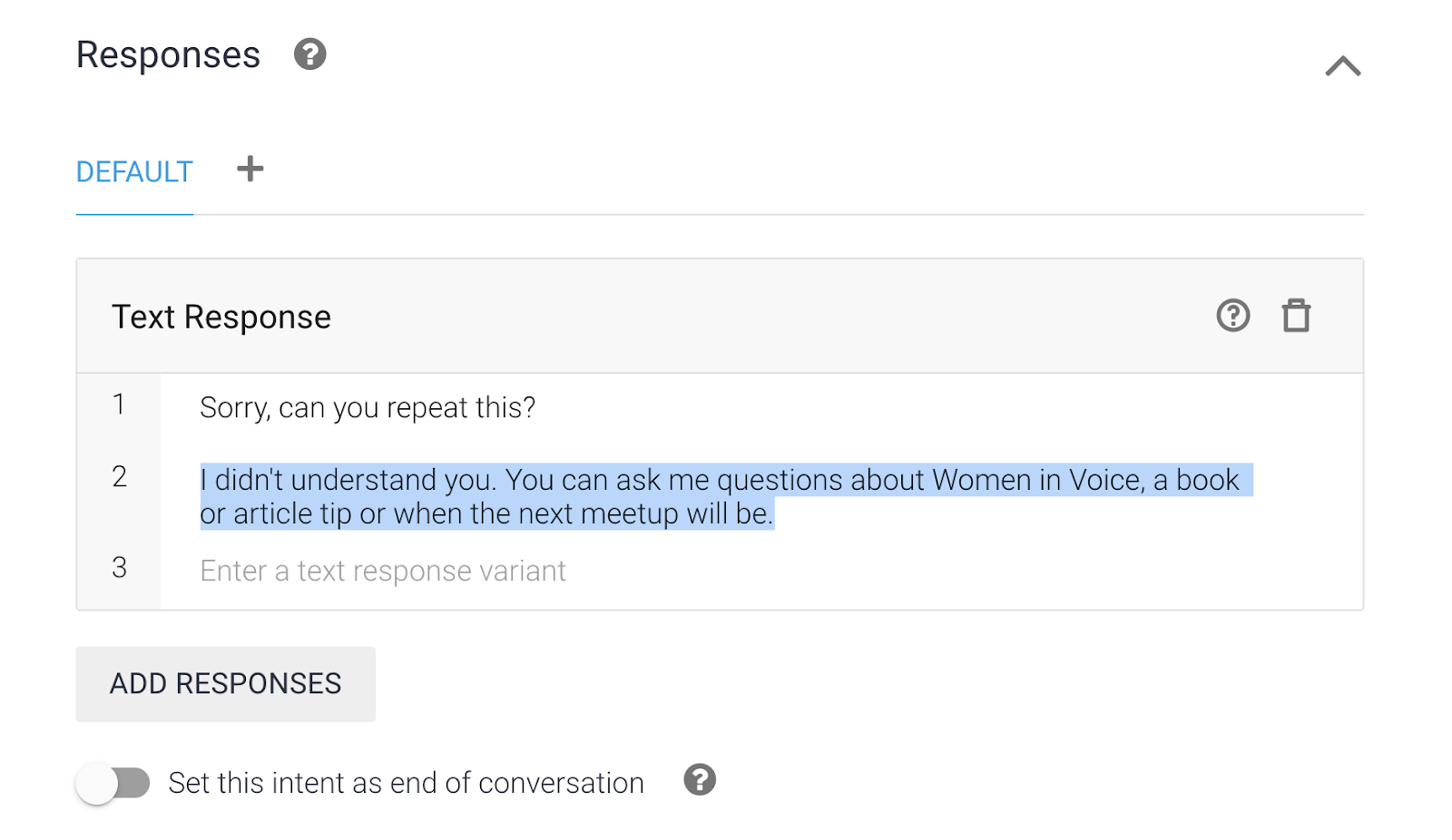The height and width of the screenshot is (840, 1452).
Task: Toggle the end of conversation switch
Action: [113, 783]
